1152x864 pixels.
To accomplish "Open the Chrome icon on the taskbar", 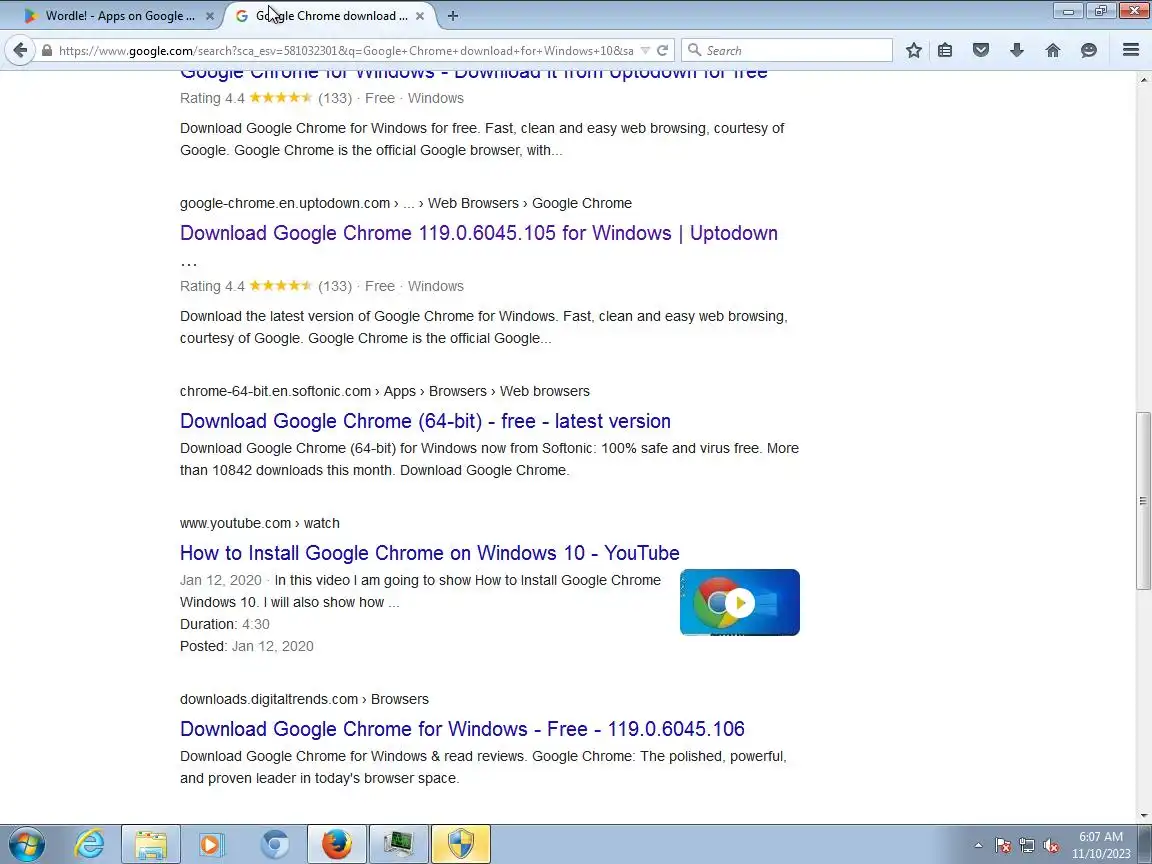I will [275, 844].
